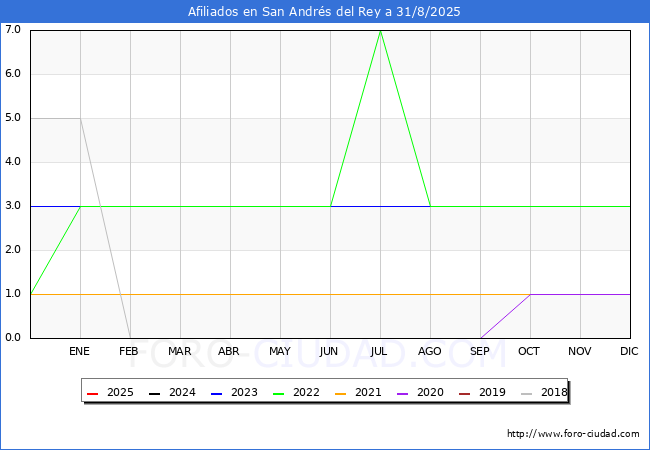Click the purple line point at OCT

(530, 294)
